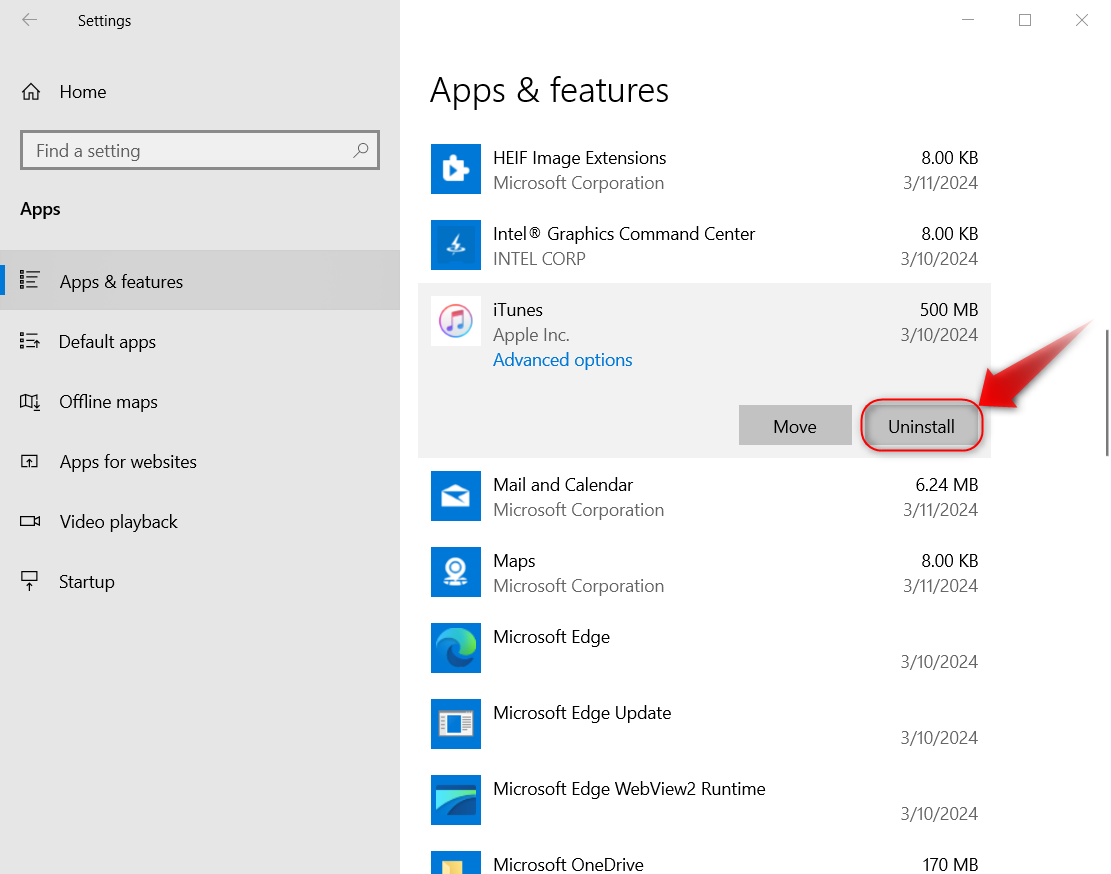Uninstall iTunes
This screenshot has width=1111, height=874.
click(x=921, y=426)
